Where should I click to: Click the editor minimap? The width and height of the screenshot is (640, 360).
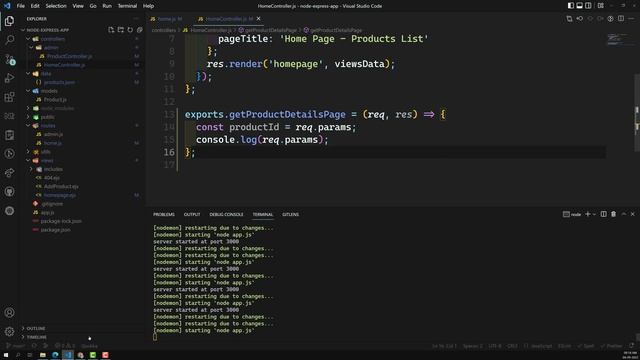click(620, 40)
